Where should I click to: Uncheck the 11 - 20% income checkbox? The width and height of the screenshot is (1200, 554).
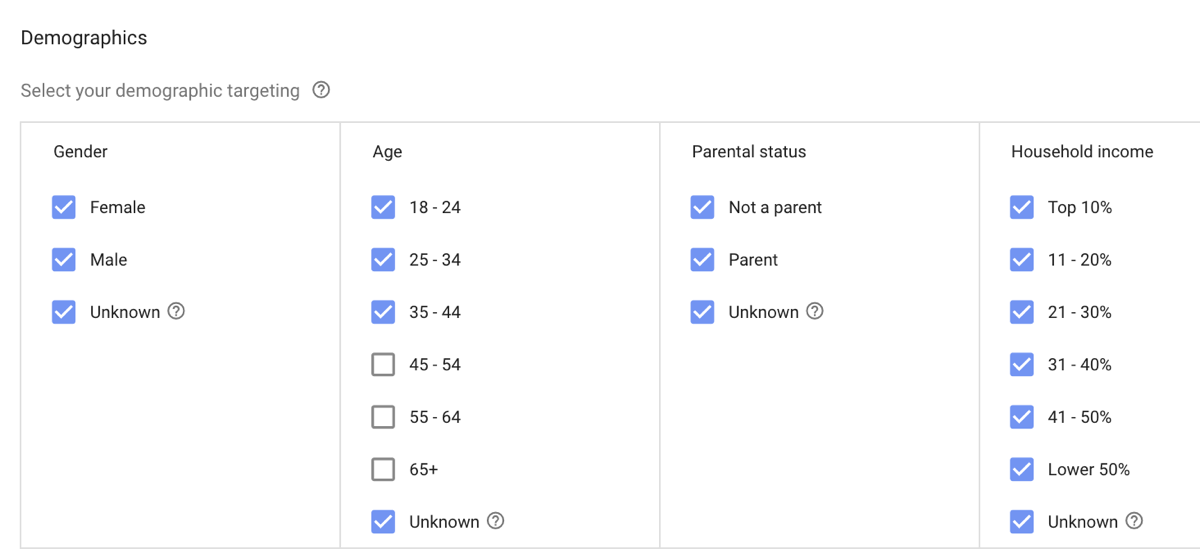[x=1022, y=259]
